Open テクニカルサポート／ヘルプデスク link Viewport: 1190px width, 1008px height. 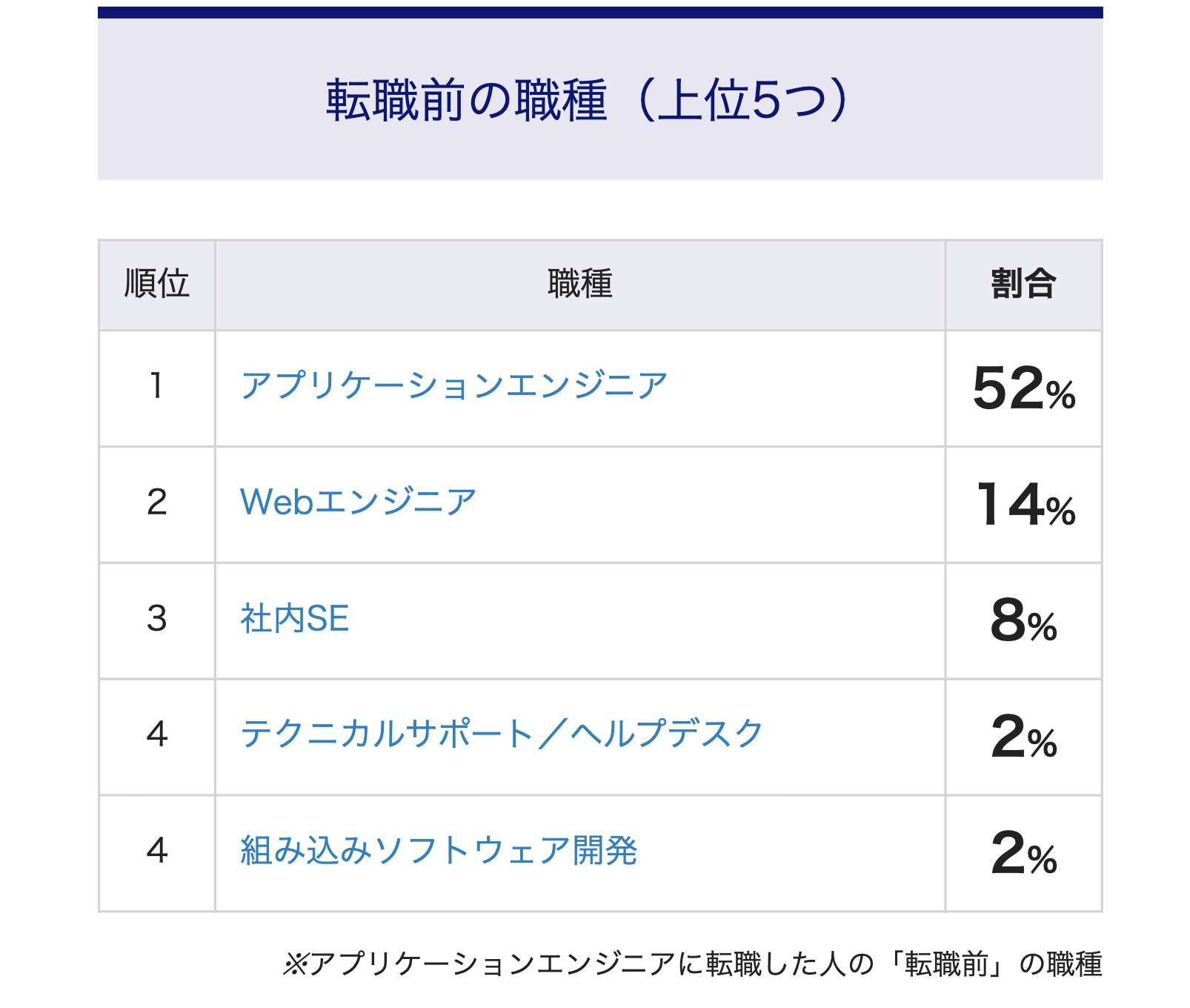(x=501, y=734)
